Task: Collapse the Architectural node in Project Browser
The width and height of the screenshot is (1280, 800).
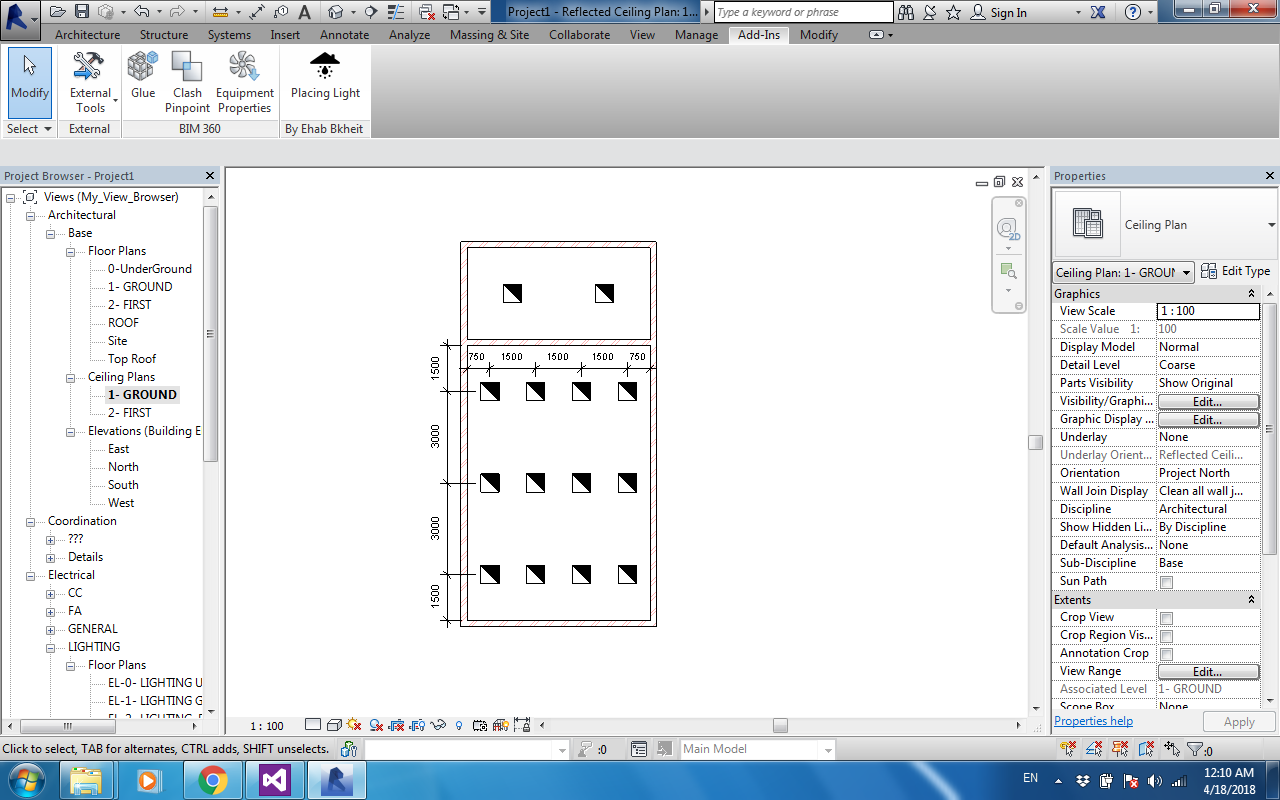Action: [30, 215]
